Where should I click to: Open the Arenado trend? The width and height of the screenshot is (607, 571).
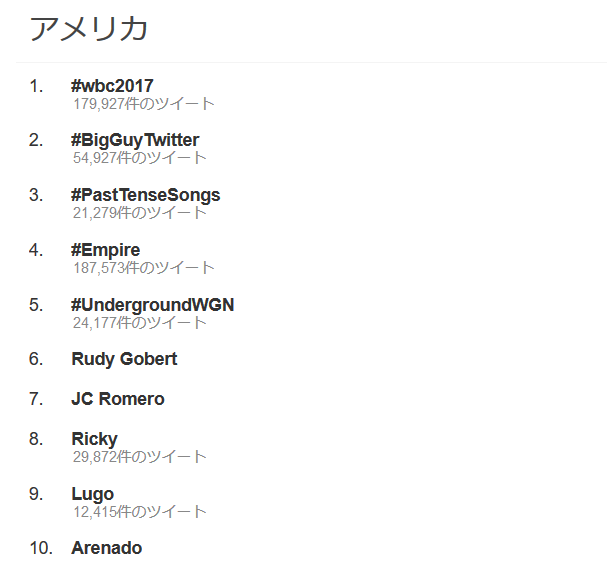(x=107, y=548)
